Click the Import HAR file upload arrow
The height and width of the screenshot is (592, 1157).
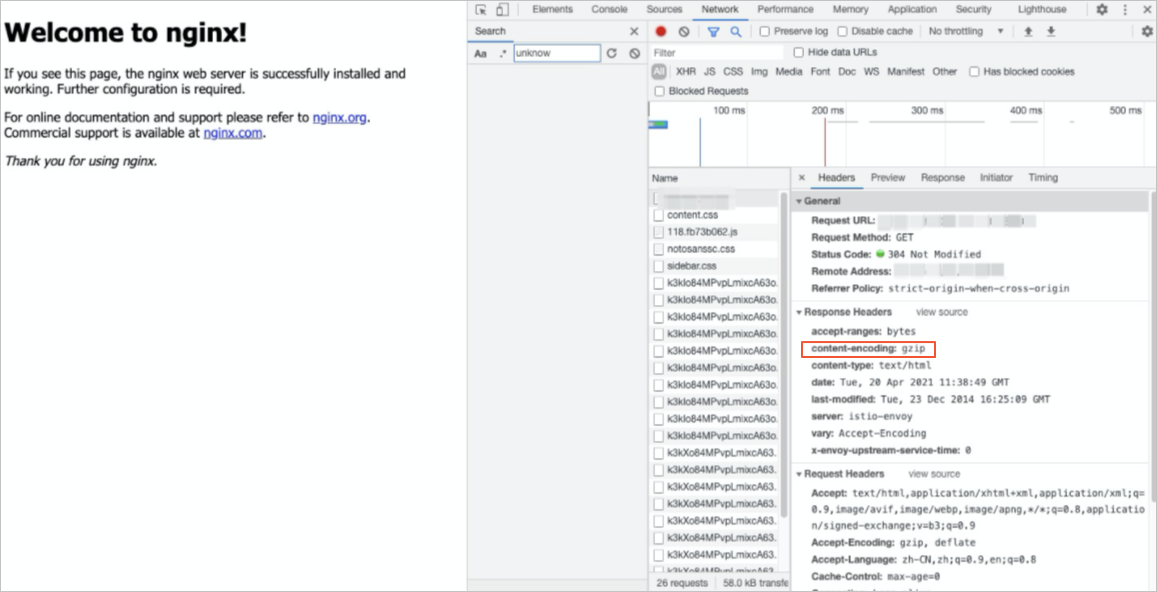[x=1028, y=31]
